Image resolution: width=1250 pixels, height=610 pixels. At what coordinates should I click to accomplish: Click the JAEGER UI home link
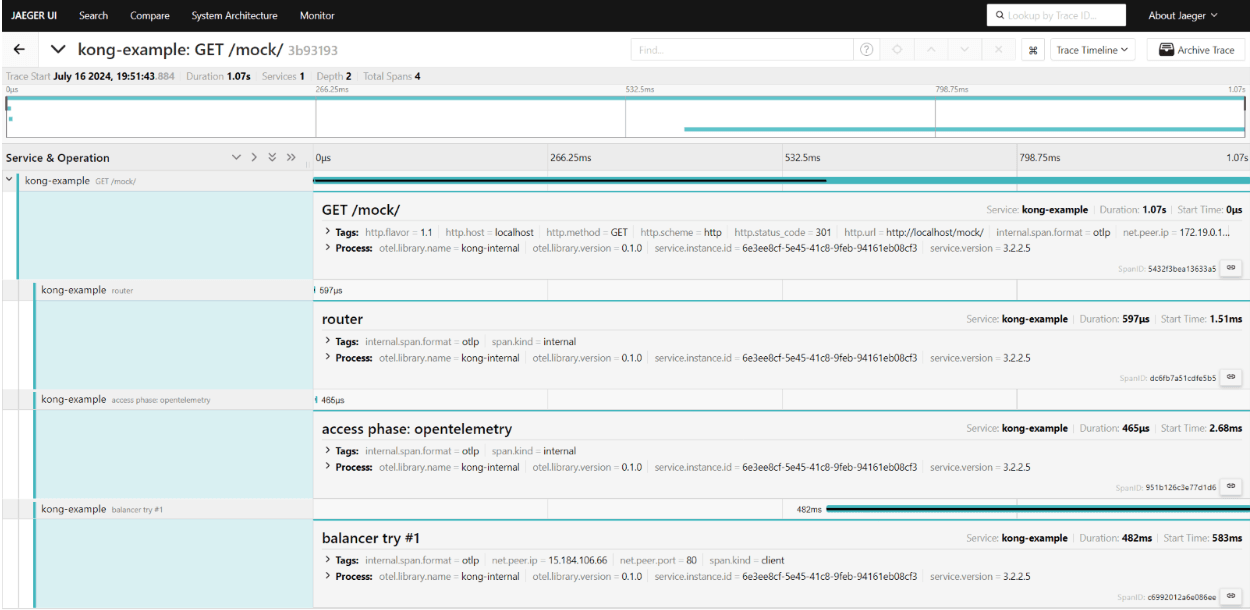(34, 15)
